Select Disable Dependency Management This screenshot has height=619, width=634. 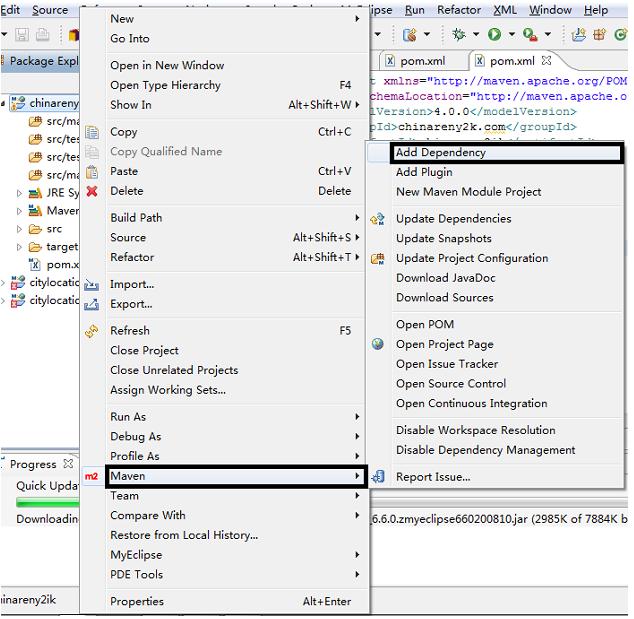point(495,450)
